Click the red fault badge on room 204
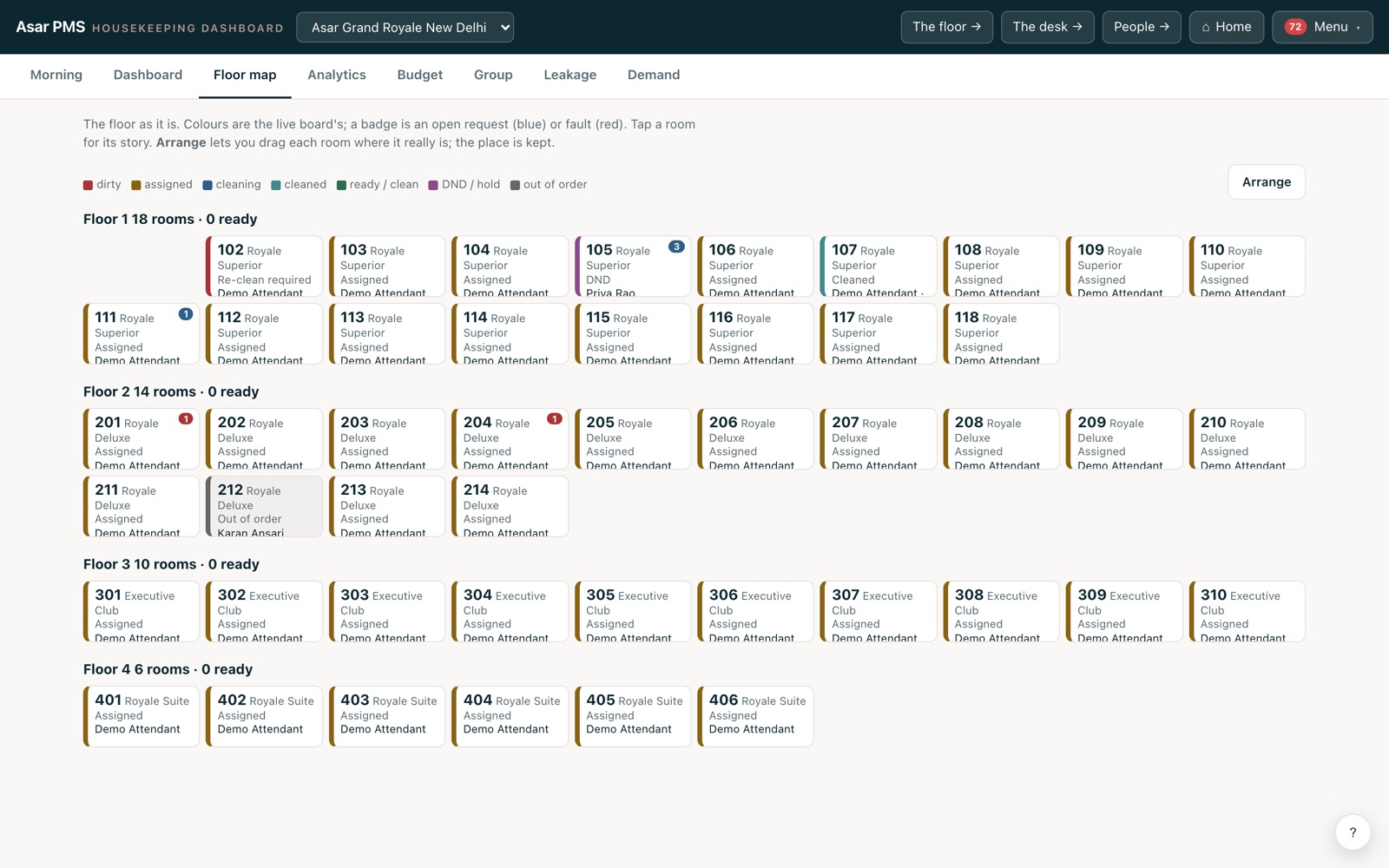 (555, 418)
